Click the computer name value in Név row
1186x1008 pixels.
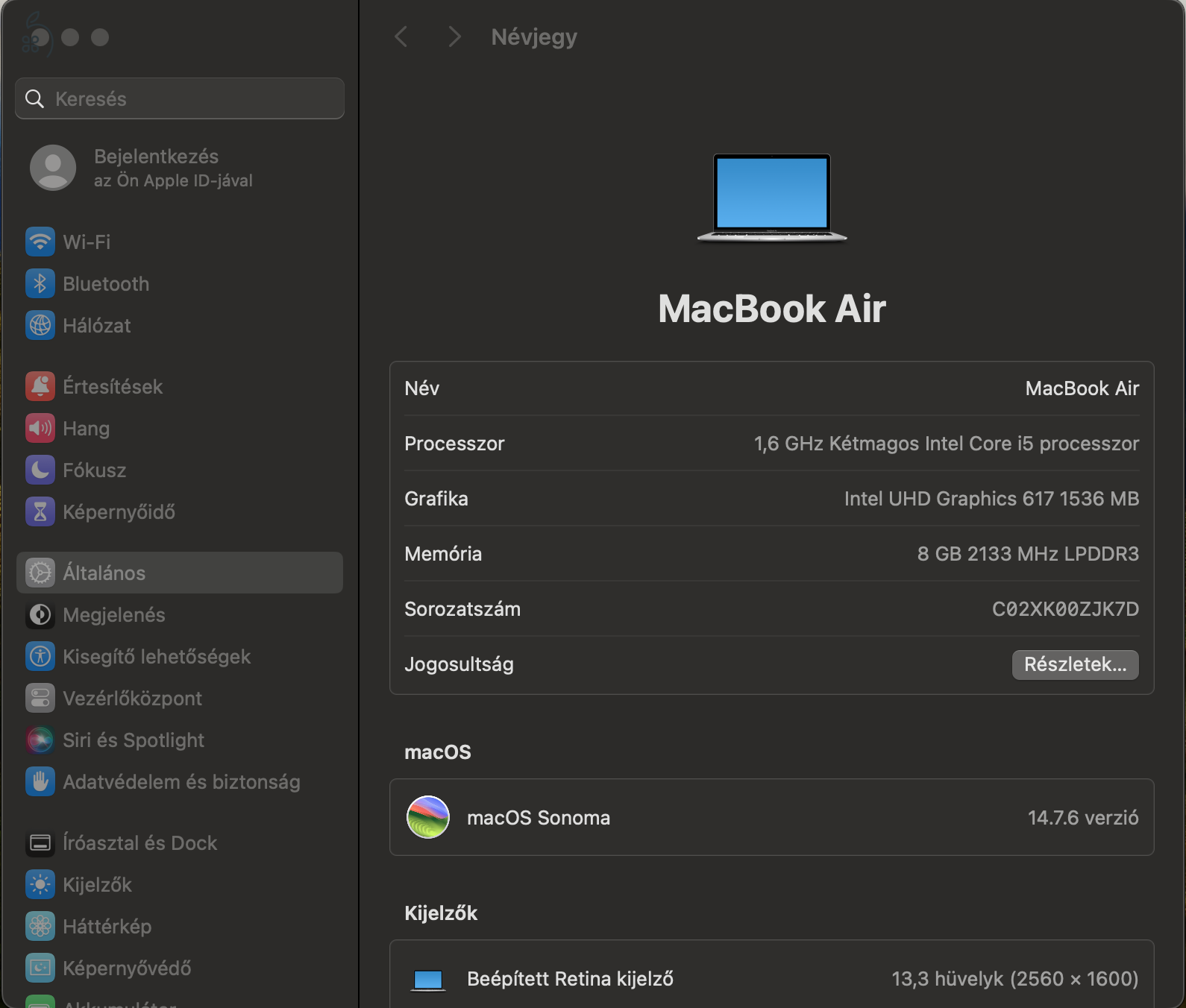1082,388
